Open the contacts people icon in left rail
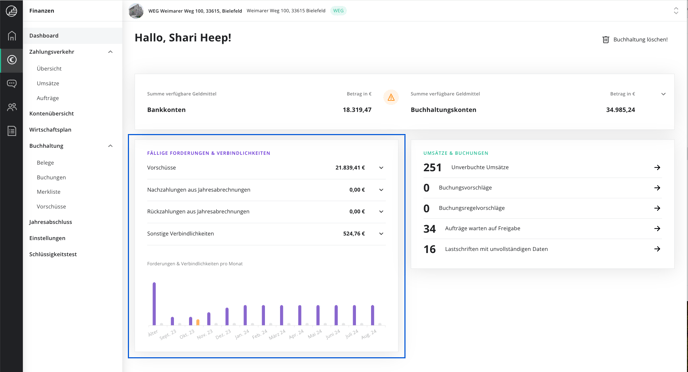The image size is (688, 372). (x=11, y=107)
